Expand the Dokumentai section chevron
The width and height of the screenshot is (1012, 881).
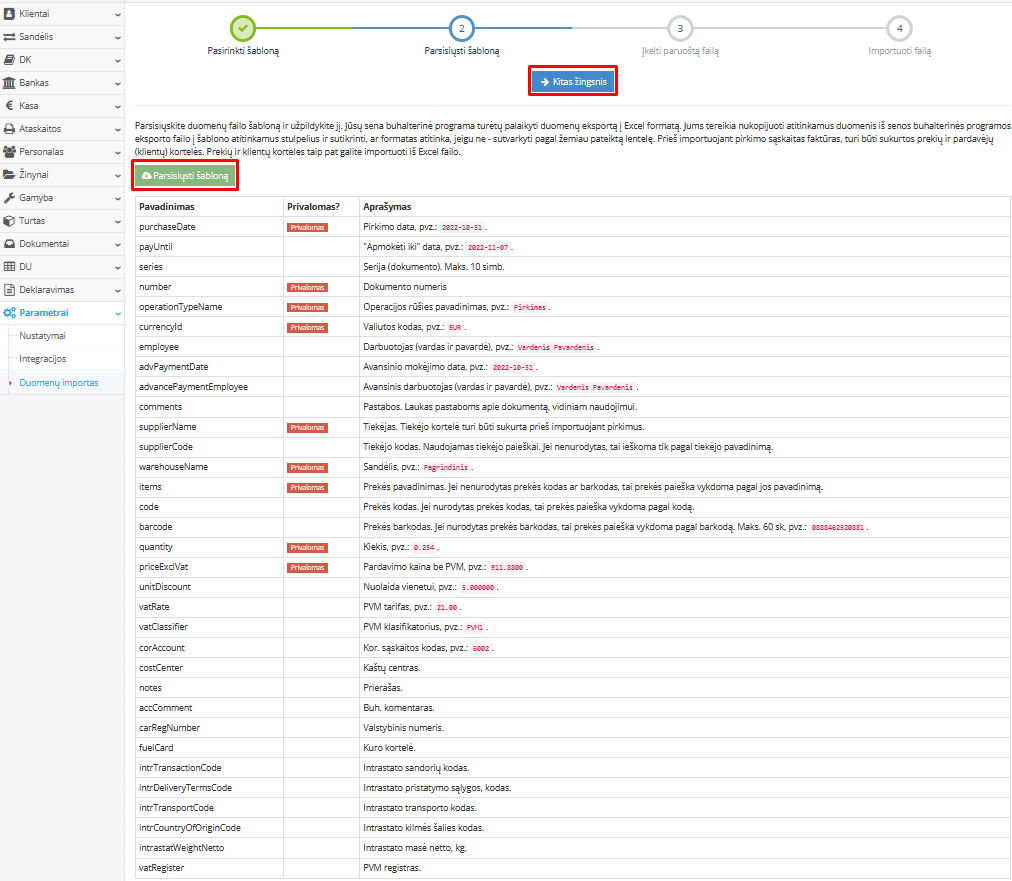coord(117,244)
